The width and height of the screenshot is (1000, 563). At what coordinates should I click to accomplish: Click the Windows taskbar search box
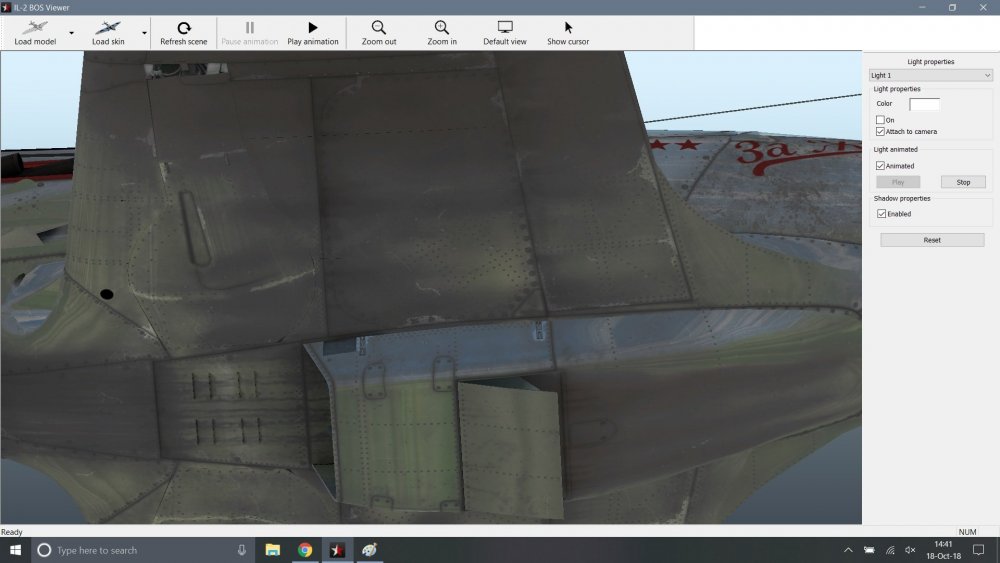[140, 550]
